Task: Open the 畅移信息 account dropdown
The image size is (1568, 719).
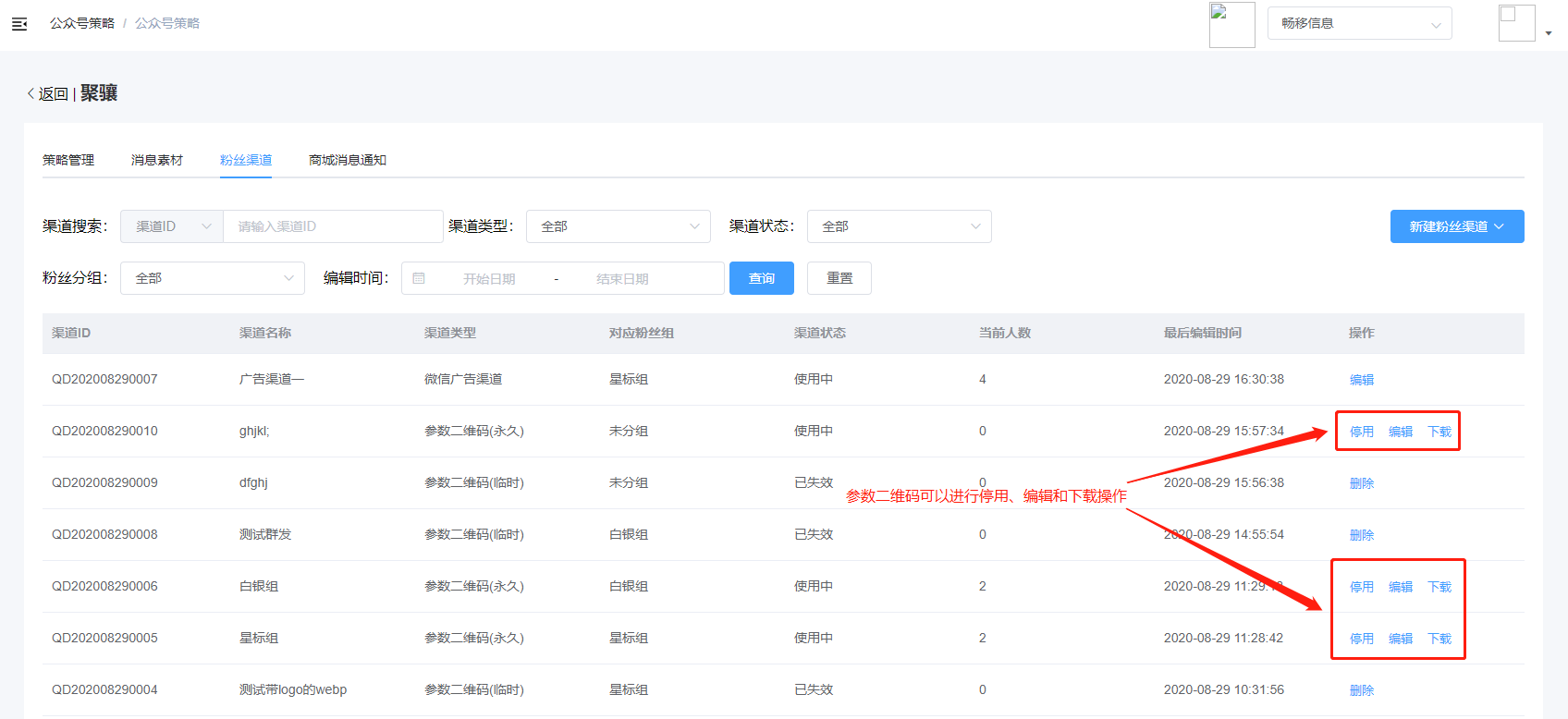Action: point(1359,24)
